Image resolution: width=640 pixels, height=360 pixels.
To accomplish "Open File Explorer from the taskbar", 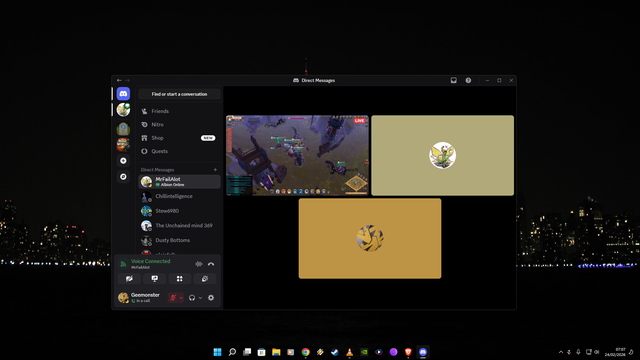I will [276, 352].
